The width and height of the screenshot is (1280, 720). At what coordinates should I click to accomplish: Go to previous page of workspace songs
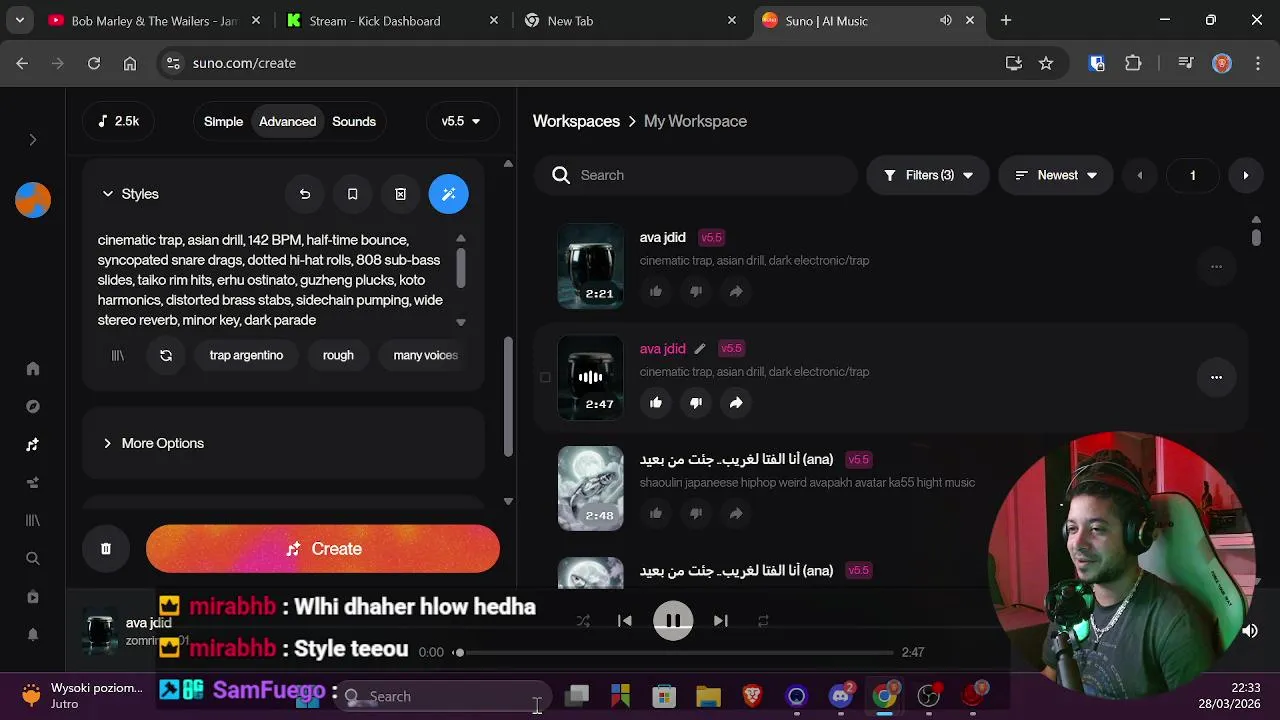pyautogui.click(x=1140, y=175)
